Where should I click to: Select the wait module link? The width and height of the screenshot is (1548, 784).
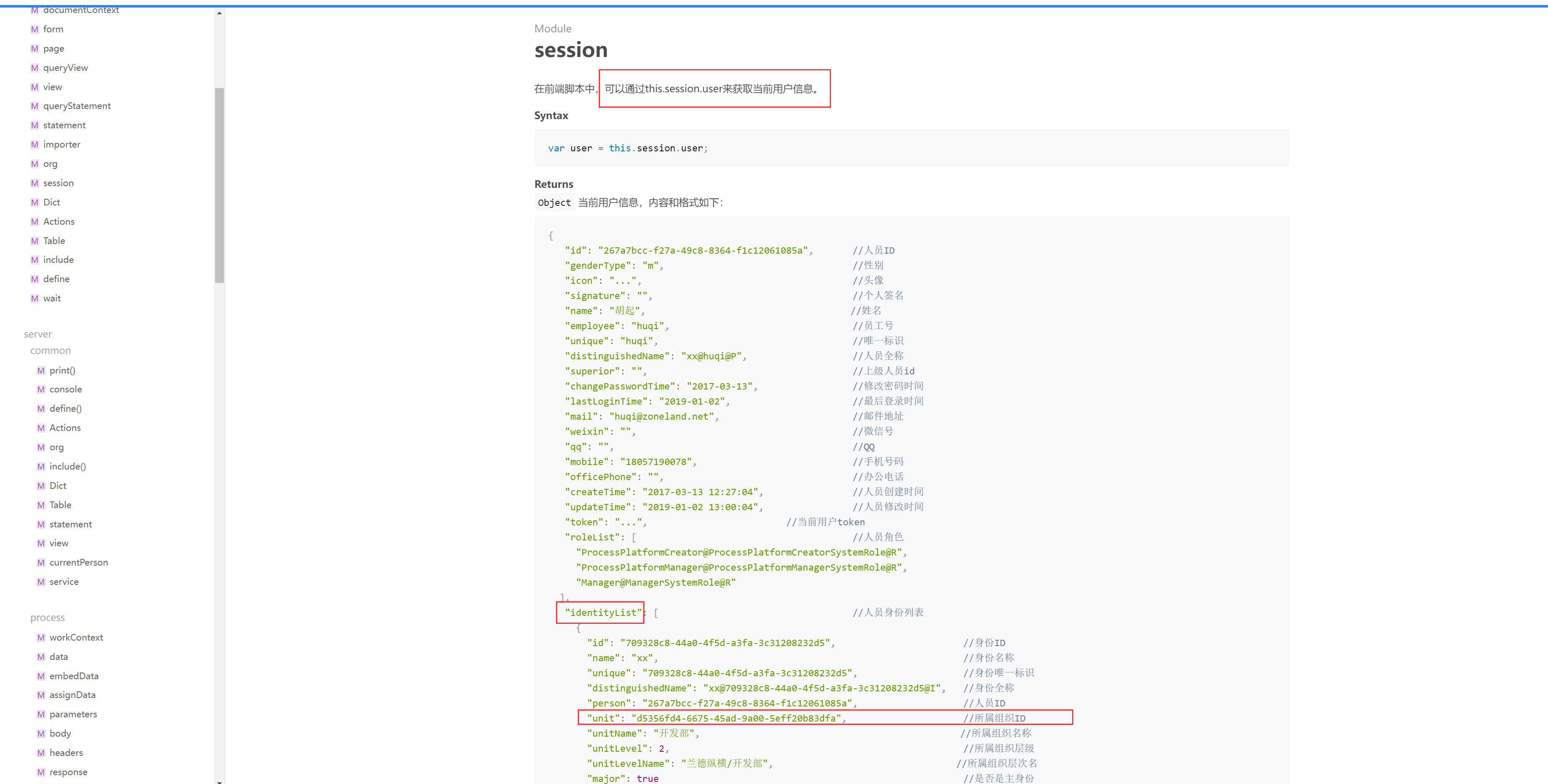tap(52, 299)
